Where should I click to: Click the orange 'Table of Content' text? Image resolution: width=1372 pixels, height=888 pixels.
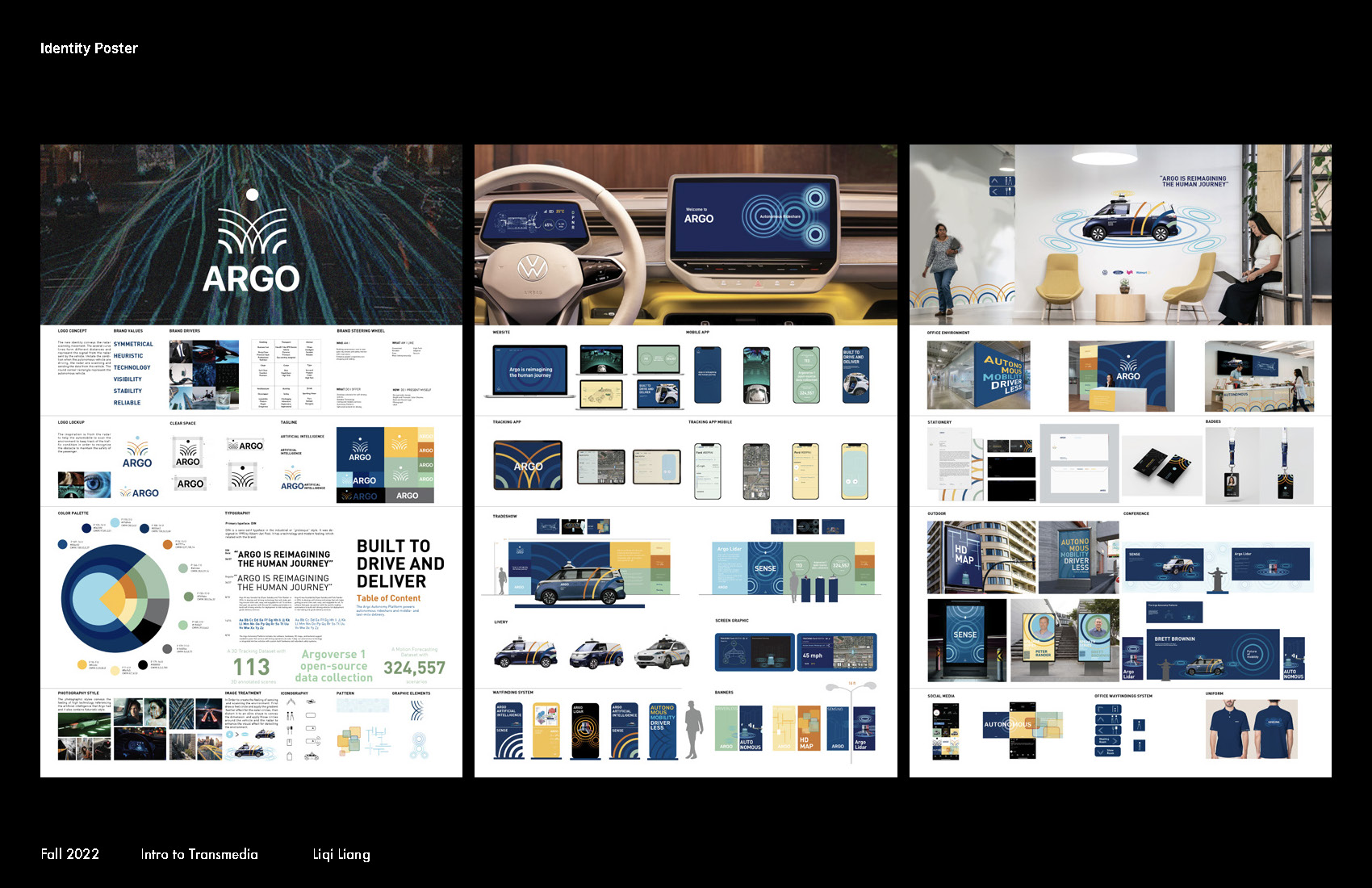click(388, 598)
